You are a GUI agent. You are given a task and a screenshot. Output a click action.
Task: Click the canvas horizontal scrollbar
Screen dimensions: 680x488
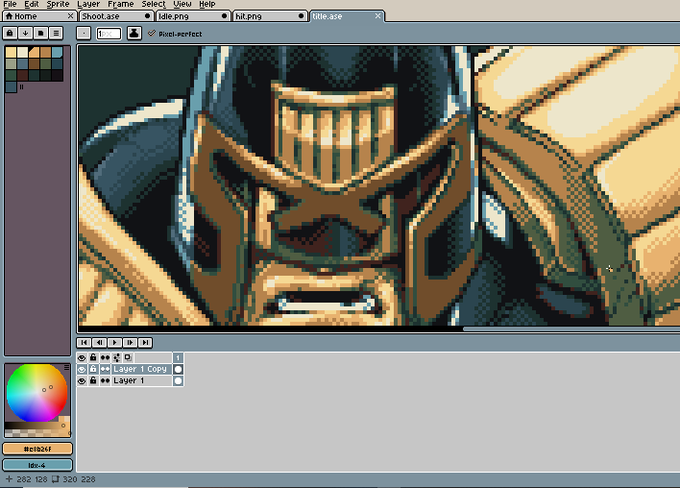(x=572, y=329)
